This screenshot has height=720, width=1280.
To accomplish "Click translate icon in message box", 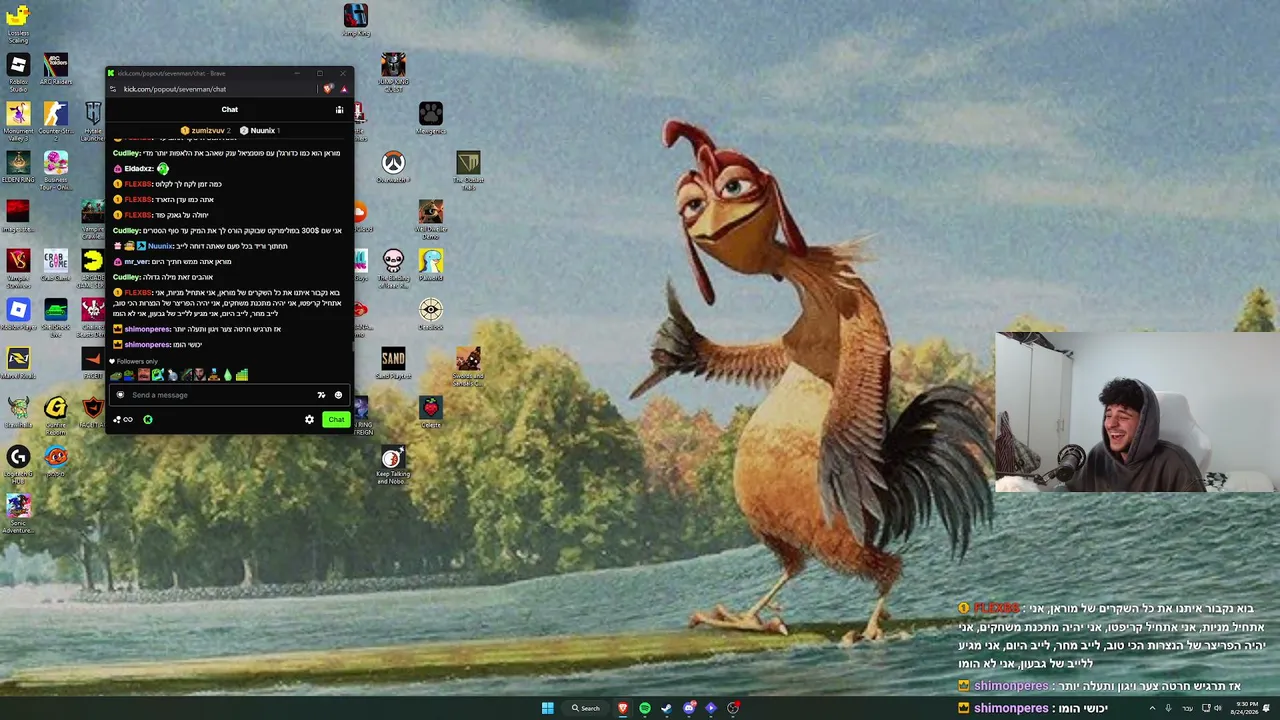I will pyautogui.click(x=321, y=395).
